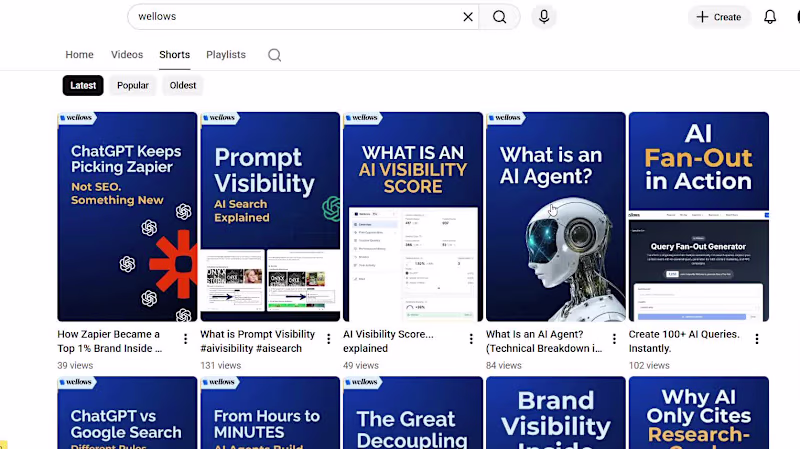The width and height of the screenshot is (800, 449).
Task: Open the ChatGPT vs Google Search thumbnail
Action: 127,413
